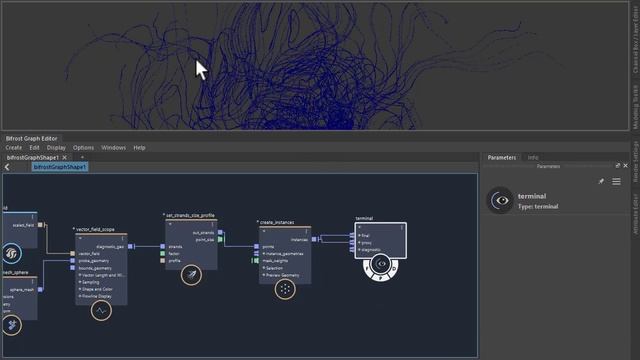Image resolution: width=640 pixels, height=360 pixels.
Task: Open the Create menu
Action: [x=13, y=147]
